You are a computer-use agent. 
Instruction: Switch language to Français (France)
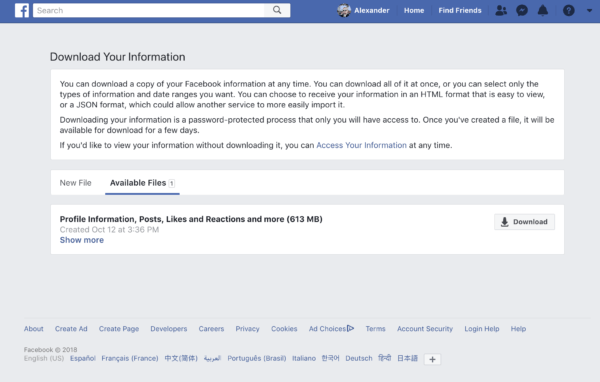click(130, 359)
